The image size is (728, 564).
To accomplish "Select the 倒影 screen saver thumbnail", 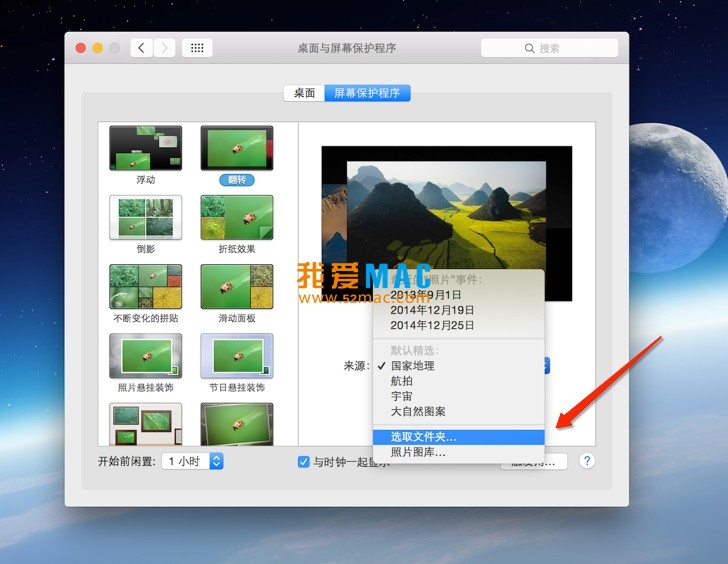I will pos(145,217).
